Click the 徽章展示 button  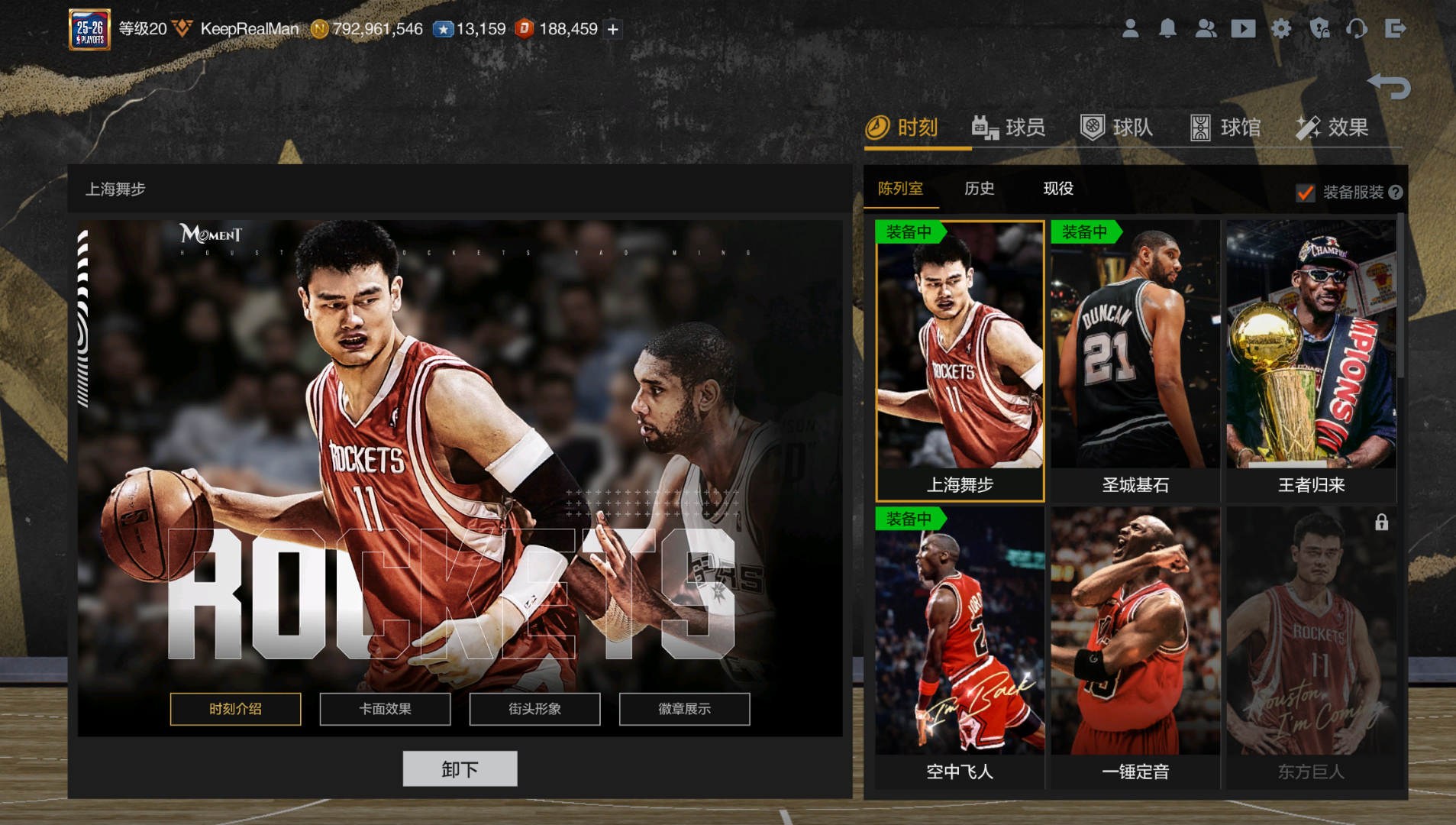(x=684, y=709)
